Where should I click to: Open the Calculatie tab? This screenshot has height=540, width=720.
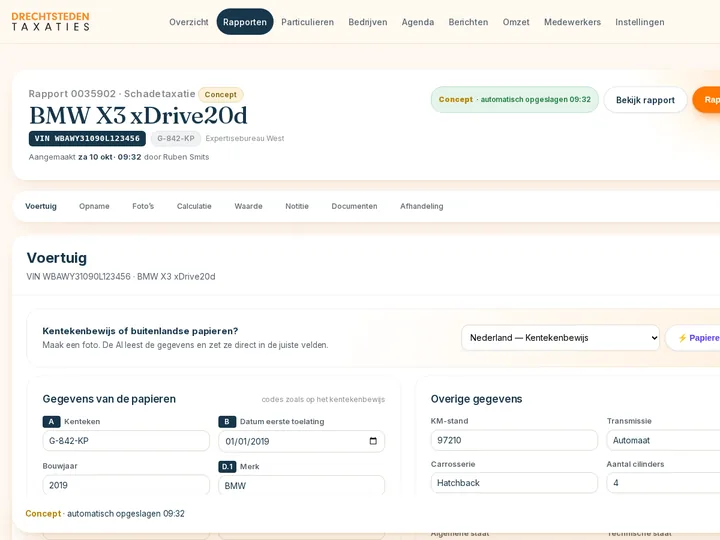pos(194,206)
